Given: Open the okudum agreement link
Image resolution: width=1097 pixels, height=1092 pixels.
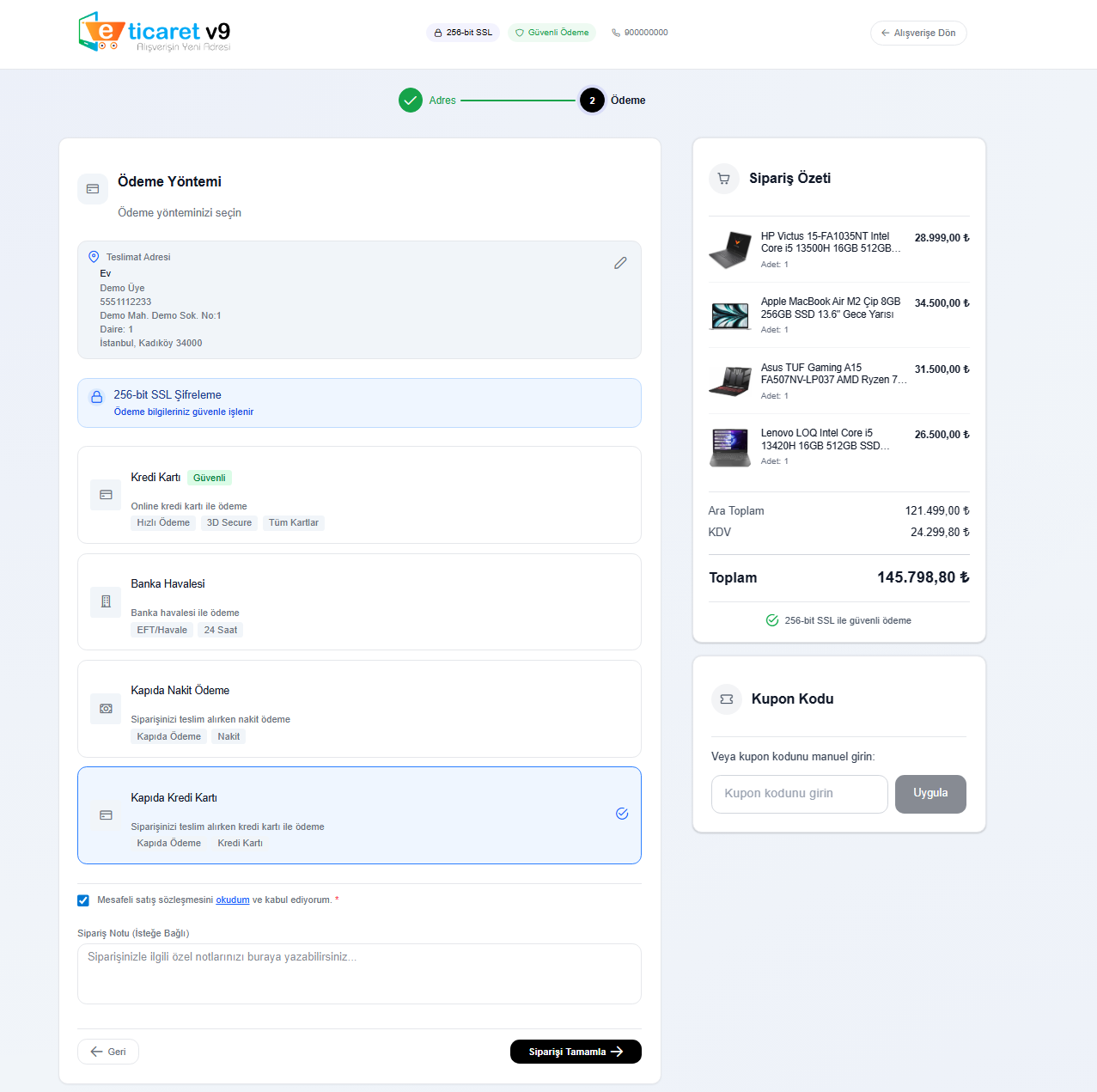Looking at the screenshot, I should (232, 900).
